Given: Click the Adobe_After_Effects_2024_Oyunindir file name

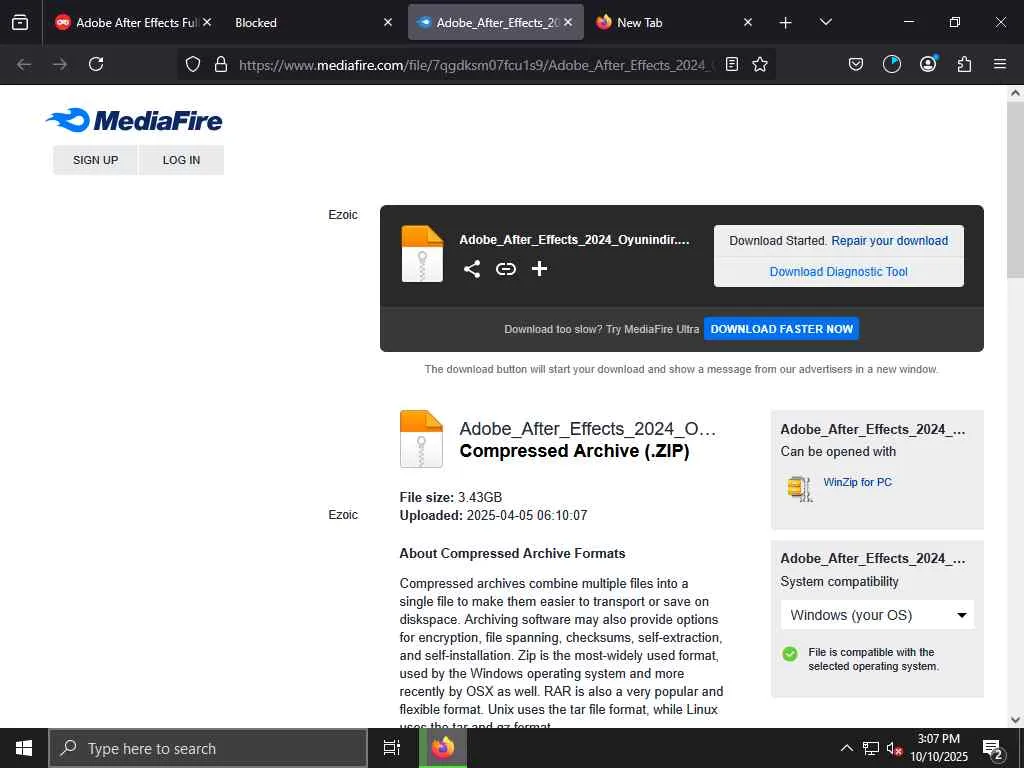Looking at the screenshot, I should pyautogui.click(x=574, y=240).
